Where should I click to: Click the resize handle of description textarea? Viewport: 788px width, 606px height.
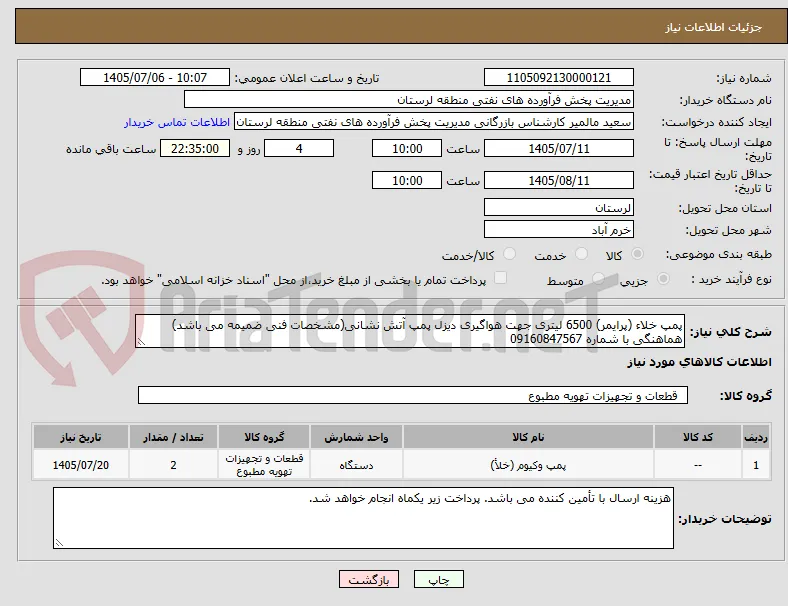pyautogui.click(x=141, y=342)
